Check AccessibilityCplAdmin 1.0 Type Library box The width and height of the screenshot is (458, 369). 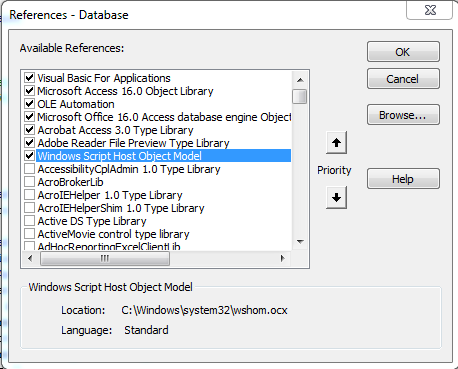[x=29, y=169]
